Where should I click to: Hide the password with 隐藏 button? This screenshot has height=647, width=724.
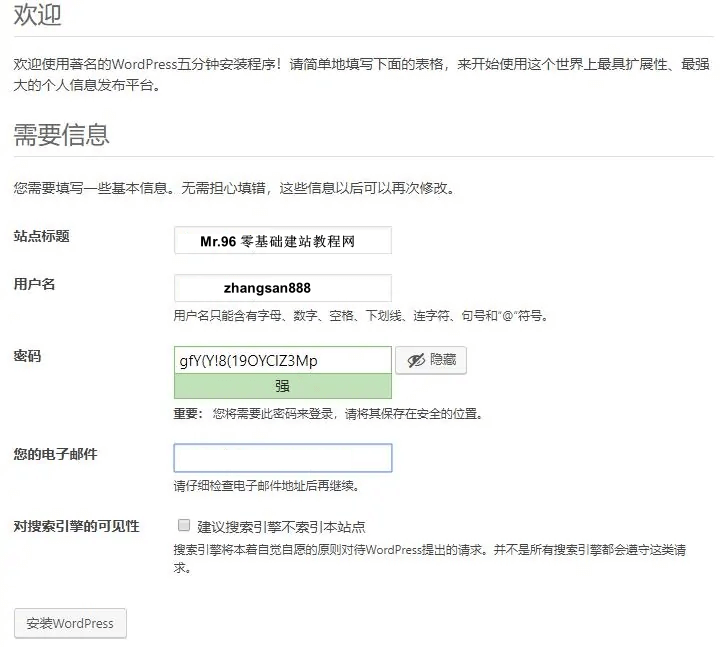tap(431, 360)
